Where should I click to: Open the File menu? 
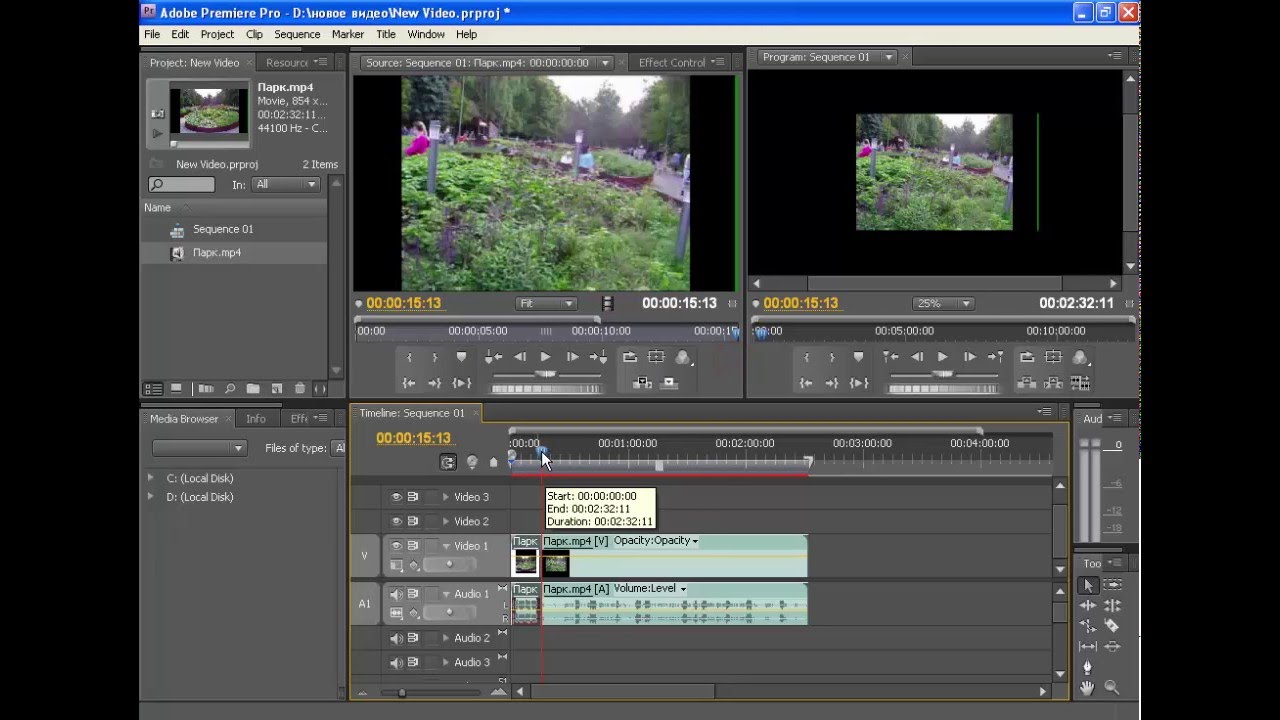coord(152,34)
